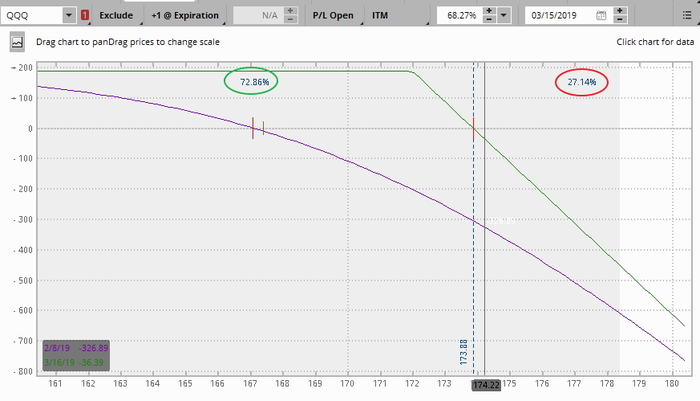Click the 72.86% probability label
700x401 pixels.
pos(254,82)
